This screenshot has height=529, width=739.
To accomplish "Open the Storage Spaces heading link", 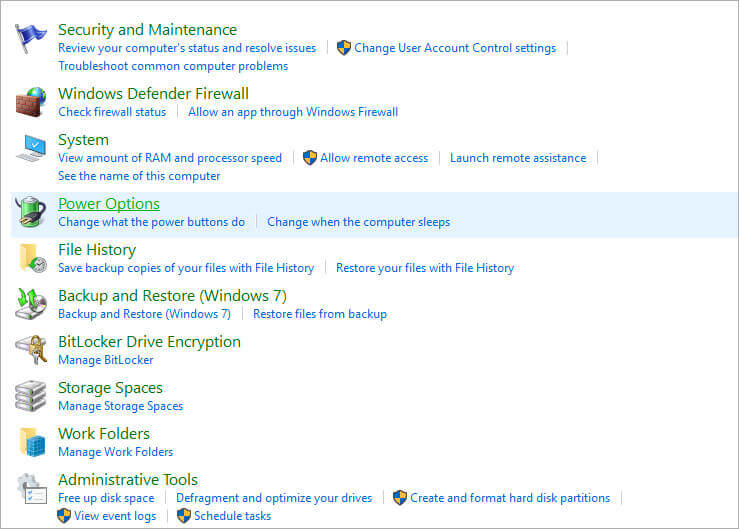I will [110, 388].
